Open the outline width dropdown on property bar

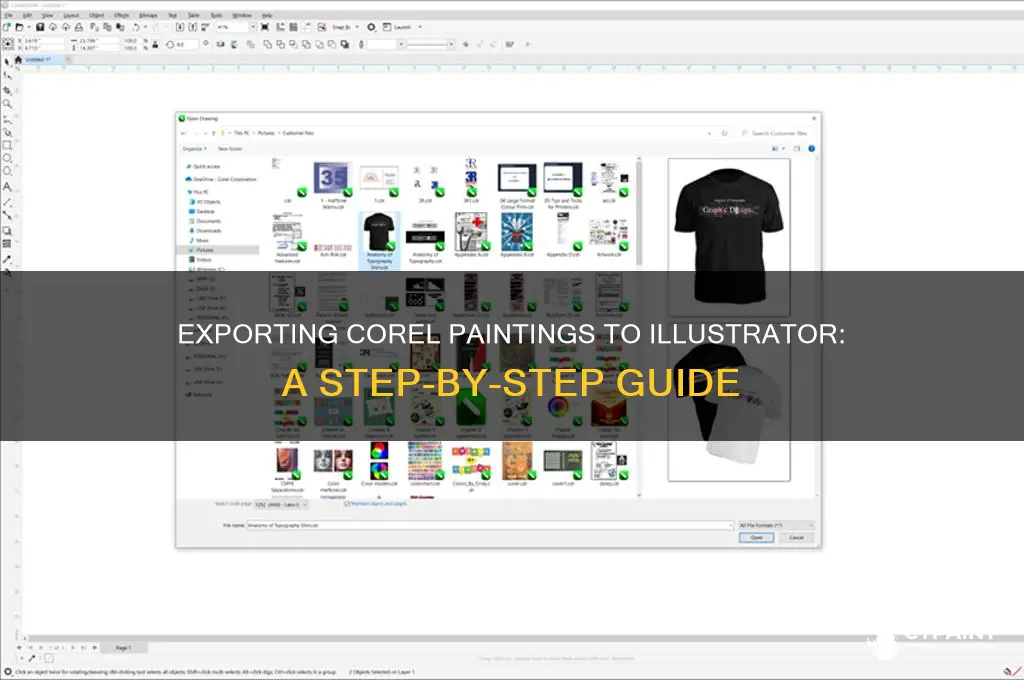point(401,44)
